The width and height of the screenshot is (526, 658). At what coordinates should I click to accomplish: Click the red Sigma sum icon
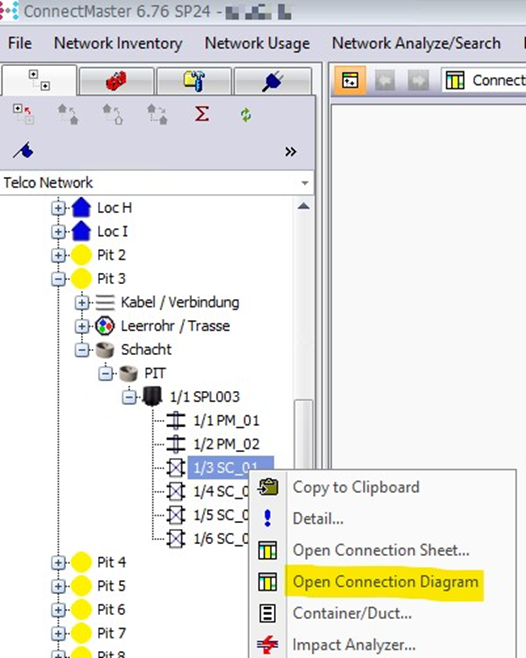pos(202,114)
